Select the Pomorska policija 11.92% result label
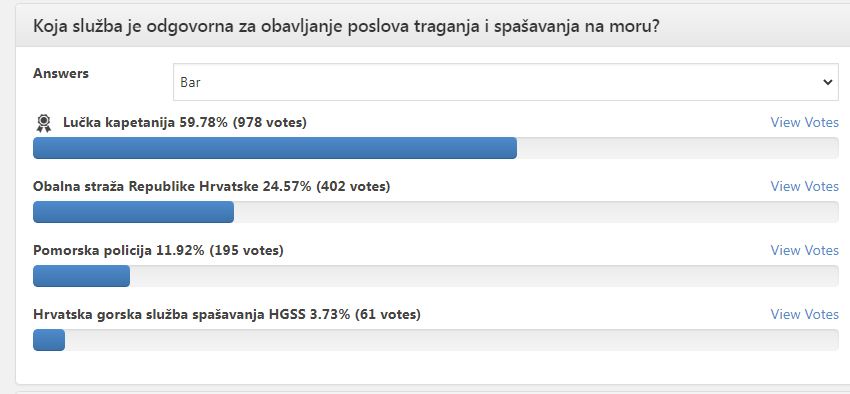850x394 pixels. point(158,250)
